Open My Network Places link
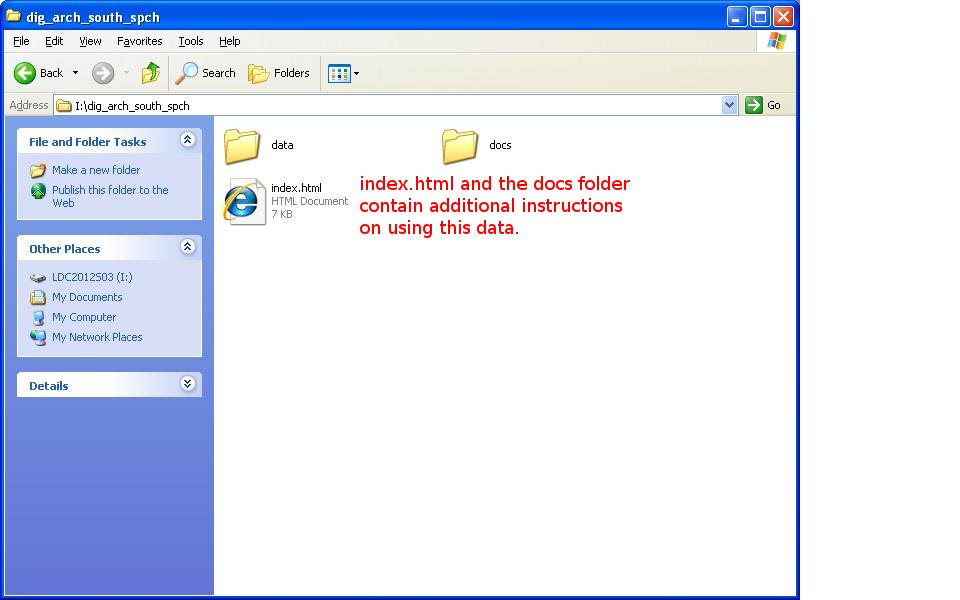Viewport: 960px width, 600px height. click(x=97, y=337)
